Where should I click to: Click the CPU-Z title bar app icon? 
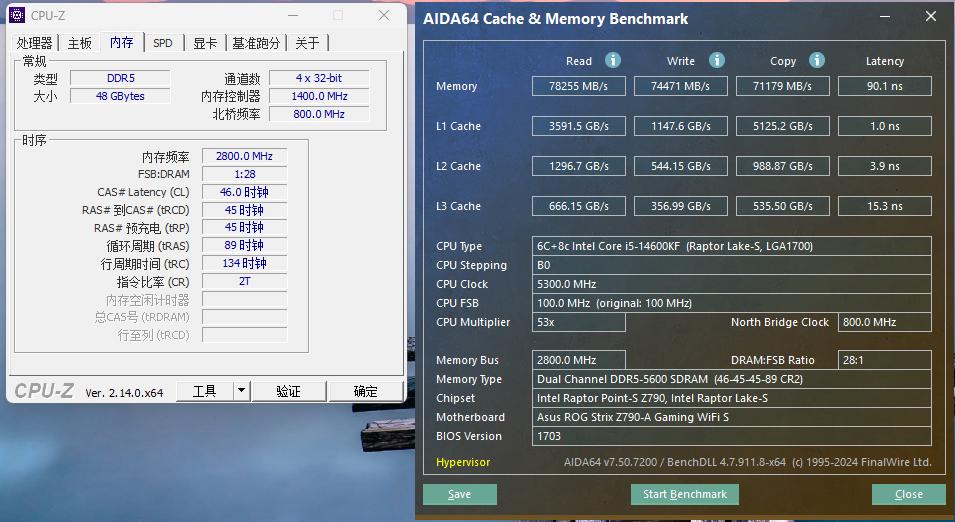(x=17, y=15)
